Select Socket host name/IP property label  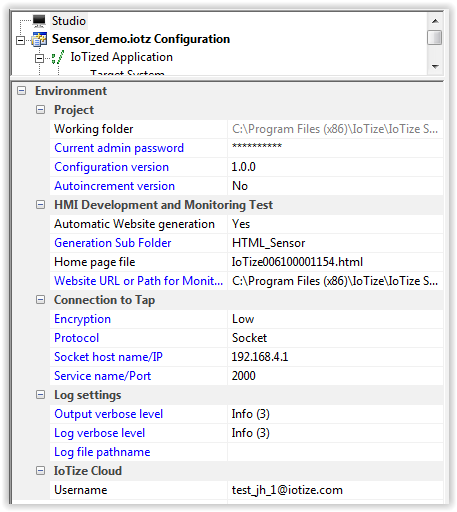(108, 357)
